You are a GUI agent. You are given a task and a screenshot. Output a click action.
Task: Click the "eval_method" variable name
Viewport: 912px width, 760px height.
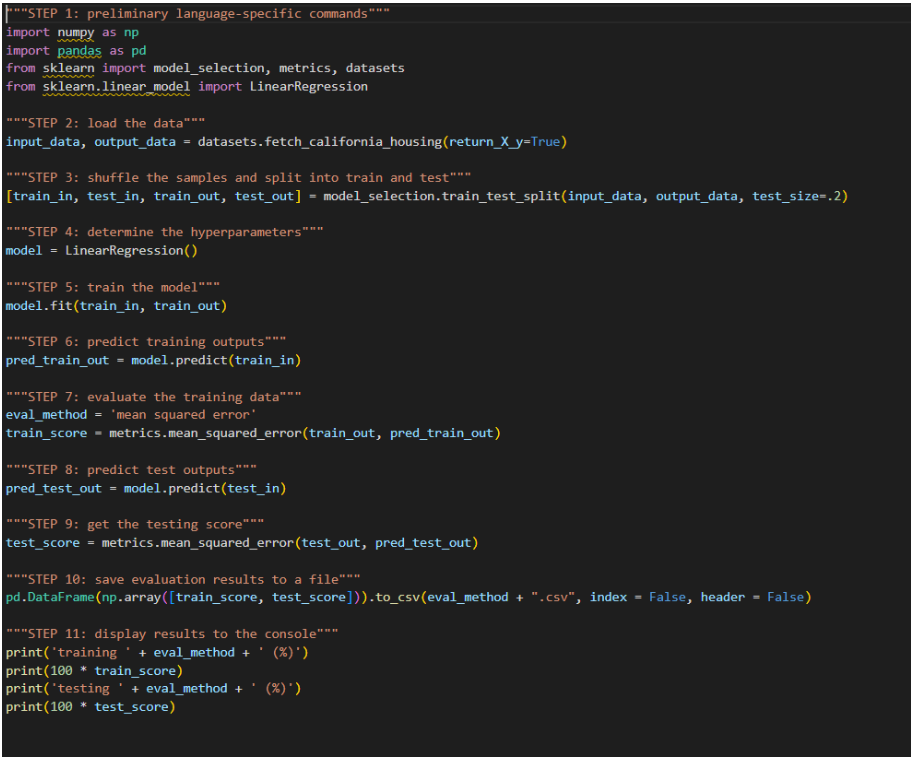45,413
